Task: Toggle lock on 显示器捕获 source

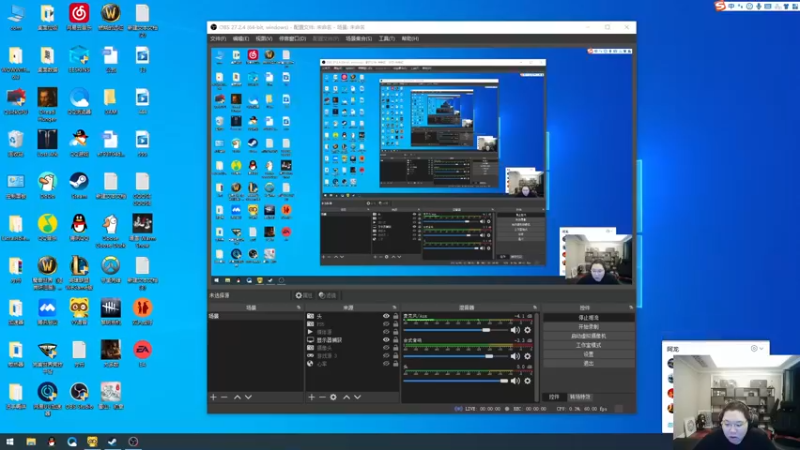Action: 395,340
